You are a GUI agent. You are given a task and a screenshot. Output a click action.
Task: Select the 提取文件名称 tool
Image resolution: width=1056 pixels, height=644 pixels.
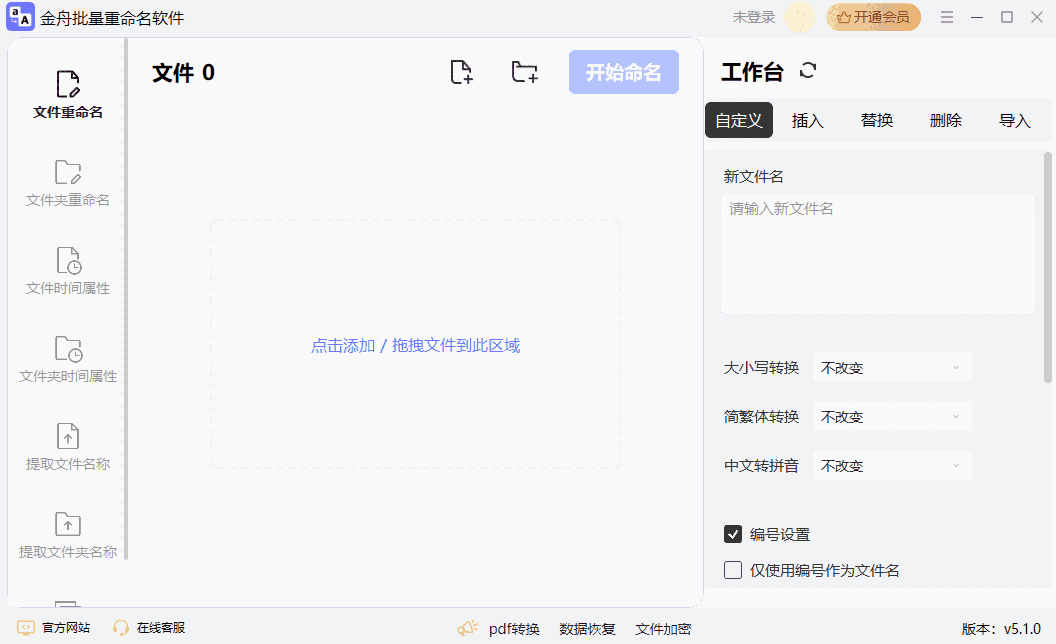pyautogui.click(x=66, y=446)
